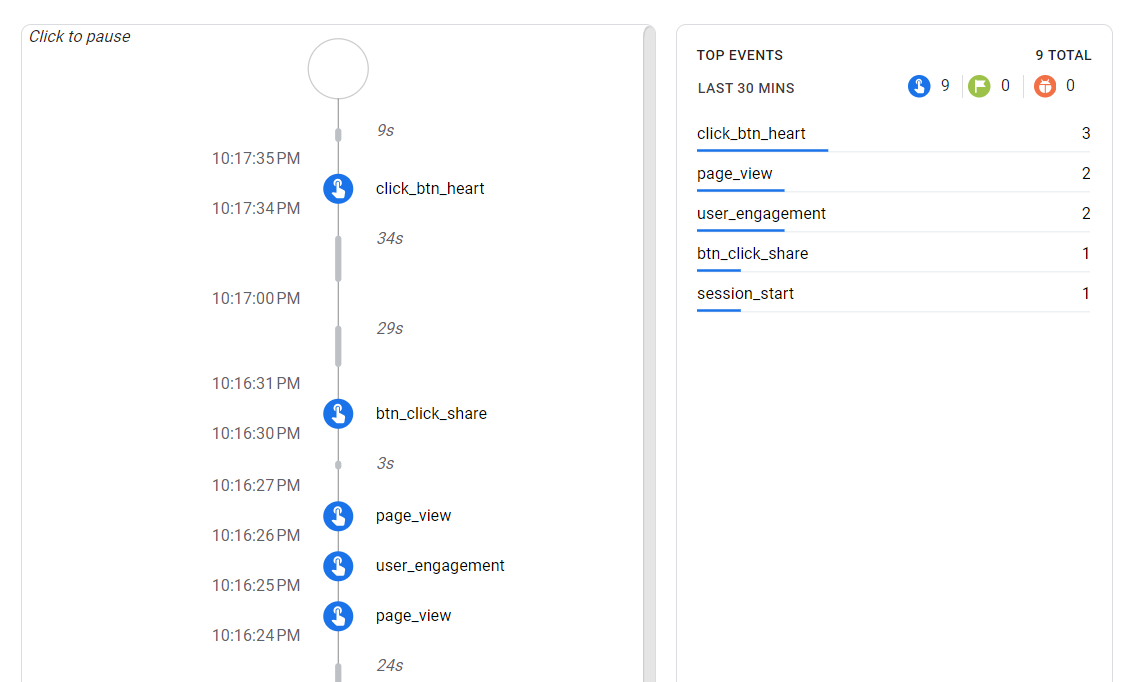Click the blue events count icon
1125x682 pixels.
(919, 86)
